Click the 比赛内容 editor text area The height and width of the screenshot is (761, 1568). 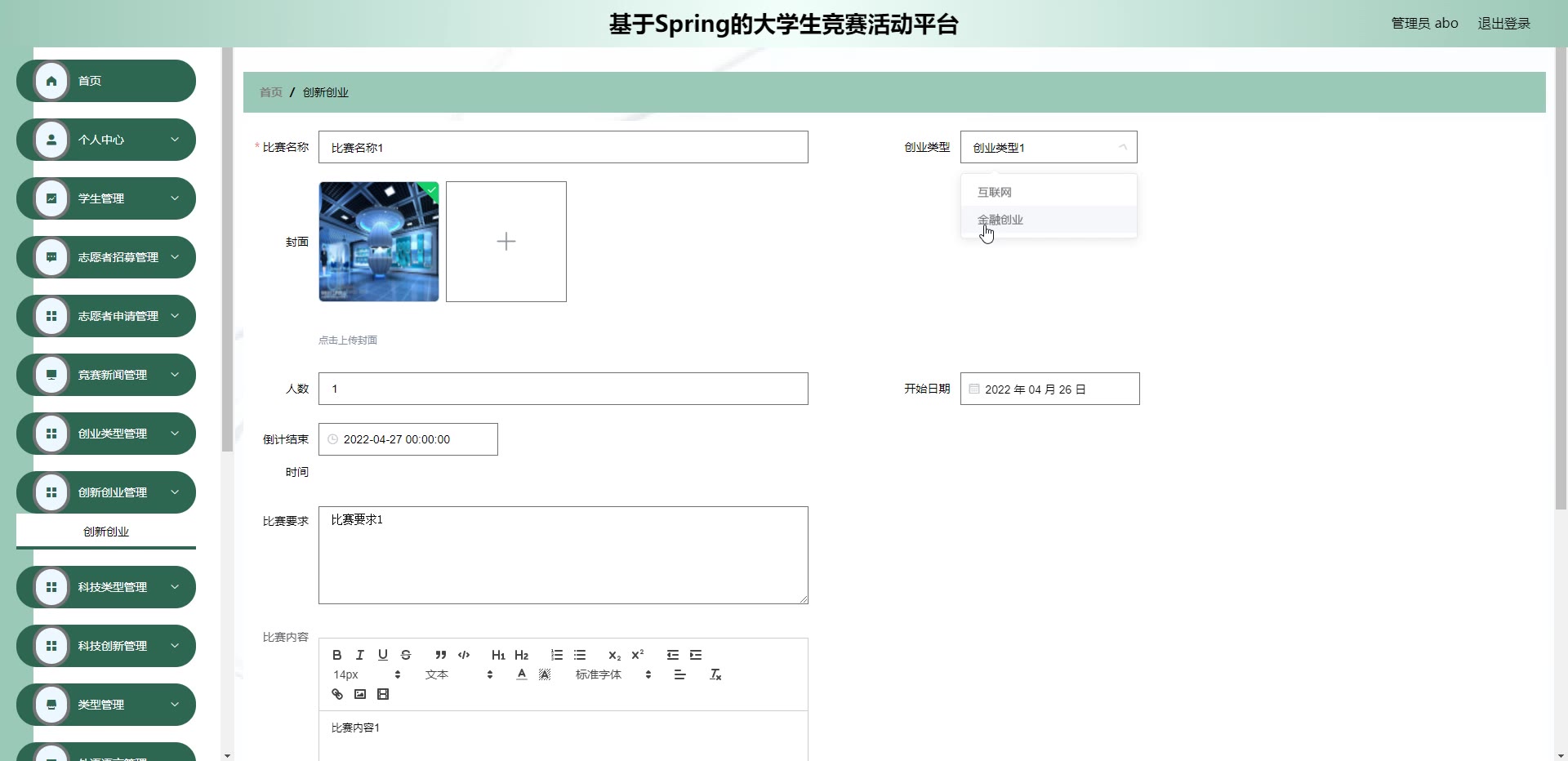point(563,736)
